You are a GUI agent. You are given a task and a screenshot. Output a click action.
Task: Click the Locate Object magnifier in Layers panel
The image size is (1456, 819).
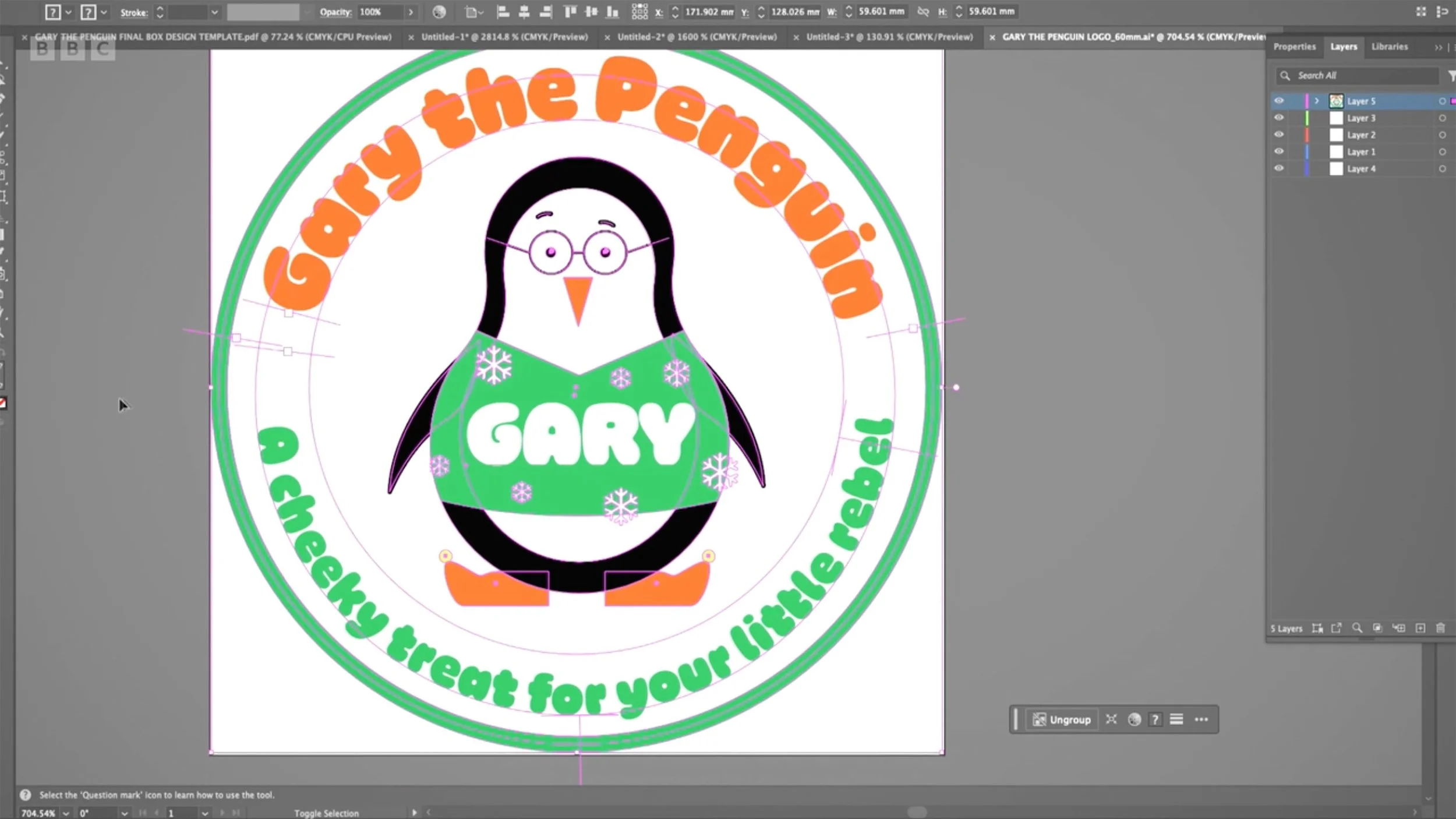[x=1357, y=628]
